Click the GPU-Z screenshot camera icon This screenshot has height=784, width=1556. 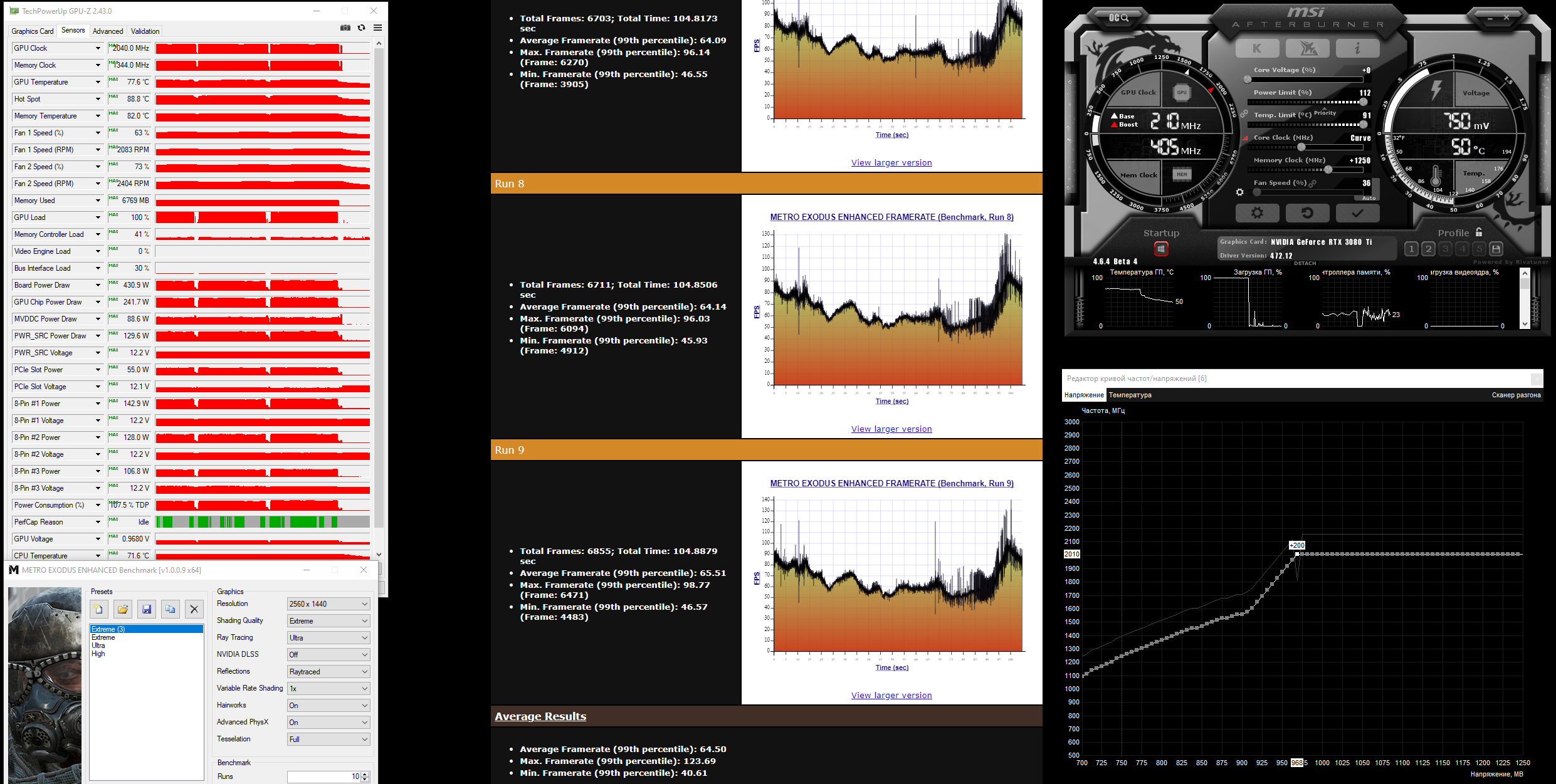[345, 28]
